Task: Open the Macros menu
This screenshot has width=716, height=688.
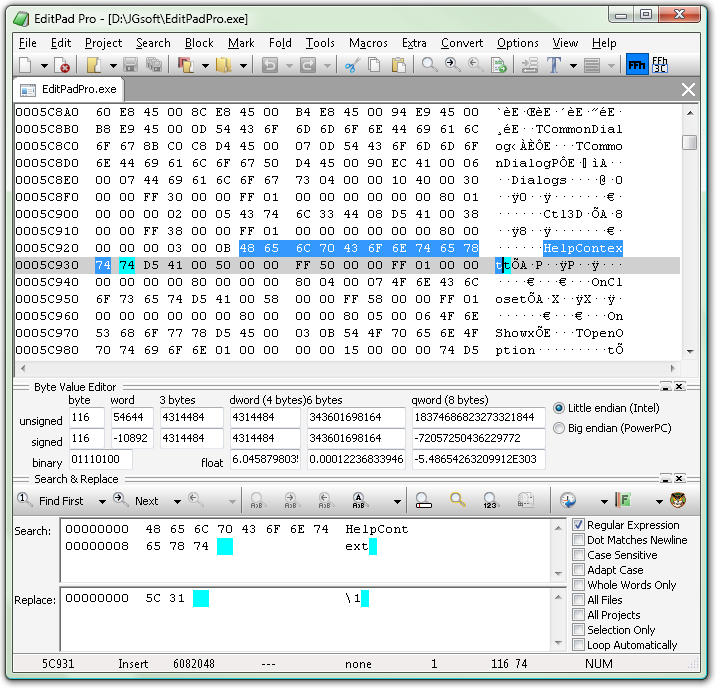Action: (x=368, y=43)
